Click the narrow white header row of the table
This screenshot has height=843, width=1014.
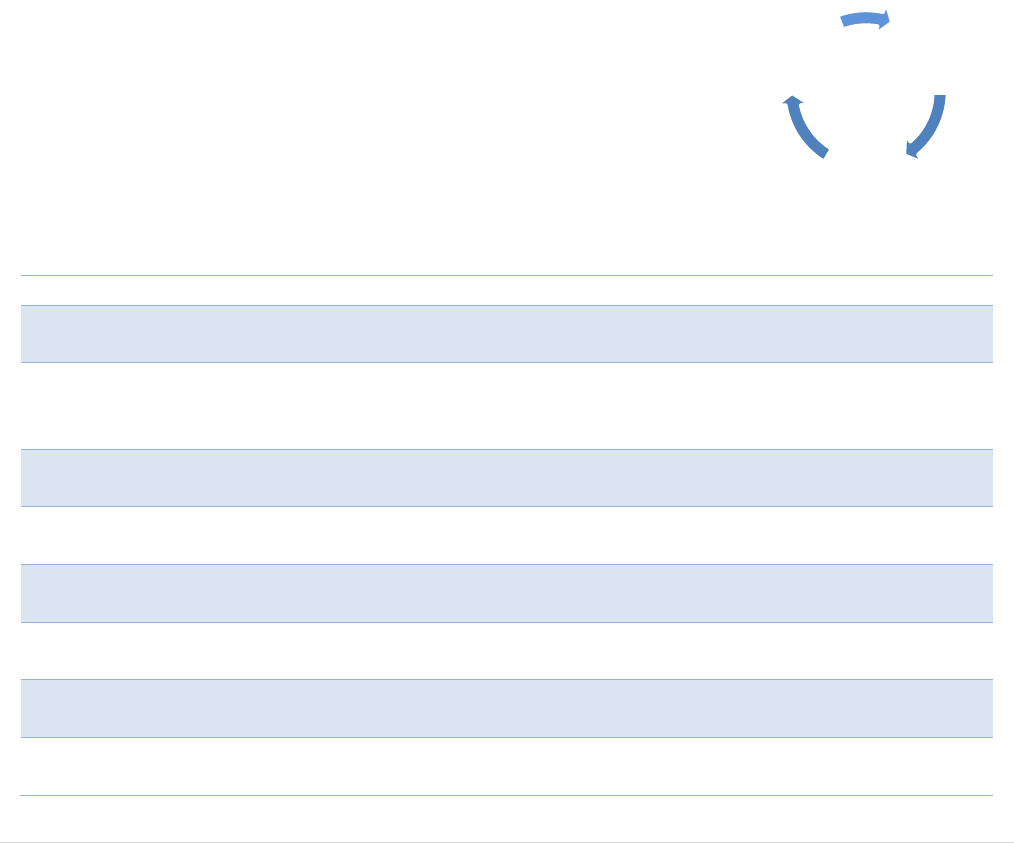point(506,290)
